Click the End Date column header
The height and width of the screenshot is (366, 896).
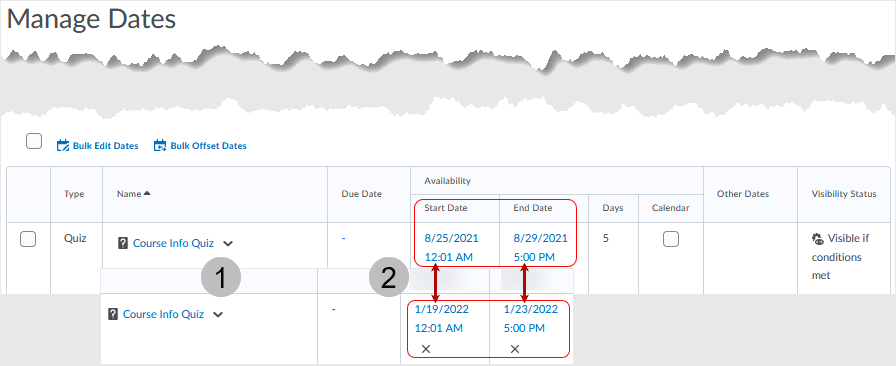click(x=533, y=208)
